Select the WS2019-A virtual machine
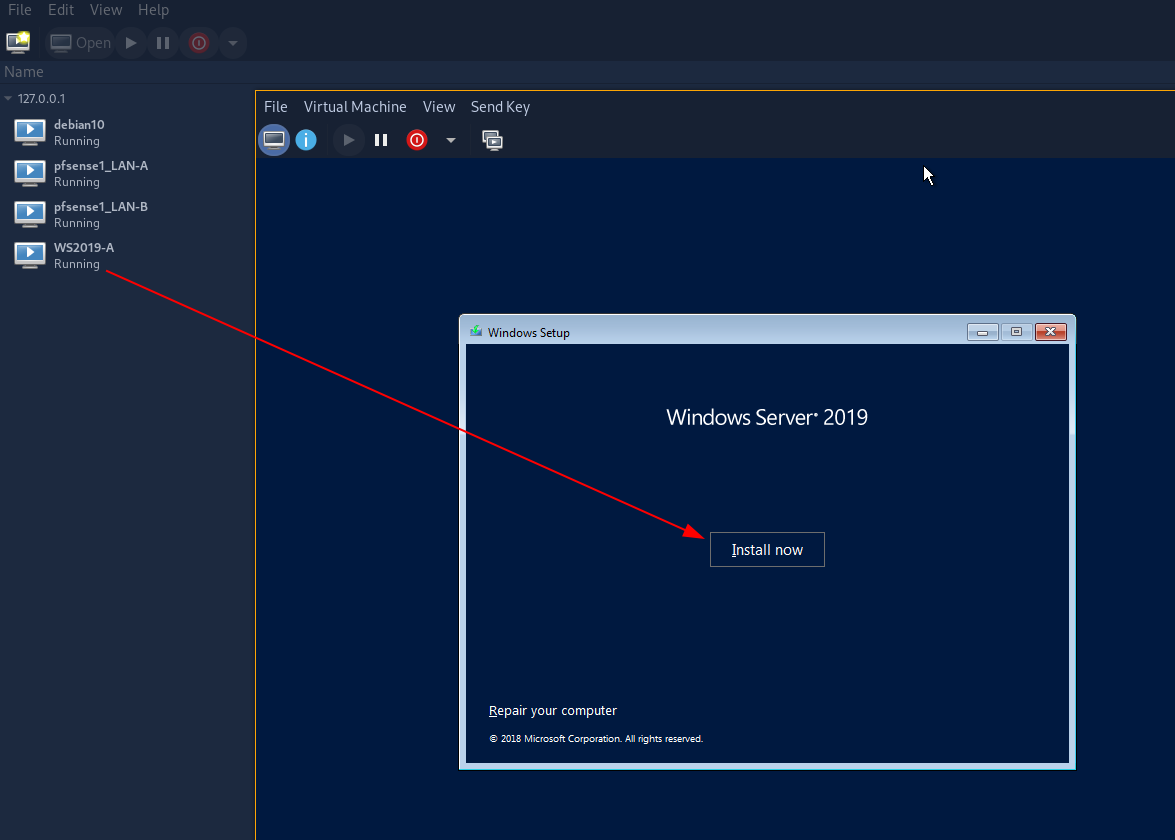 127,256
